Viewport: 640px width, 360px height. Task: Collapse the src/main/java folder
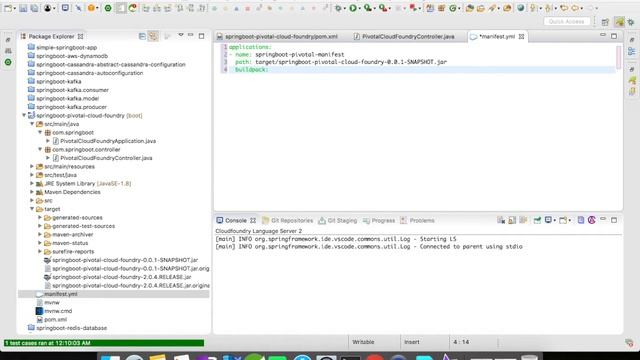click(x=32, y=124)
